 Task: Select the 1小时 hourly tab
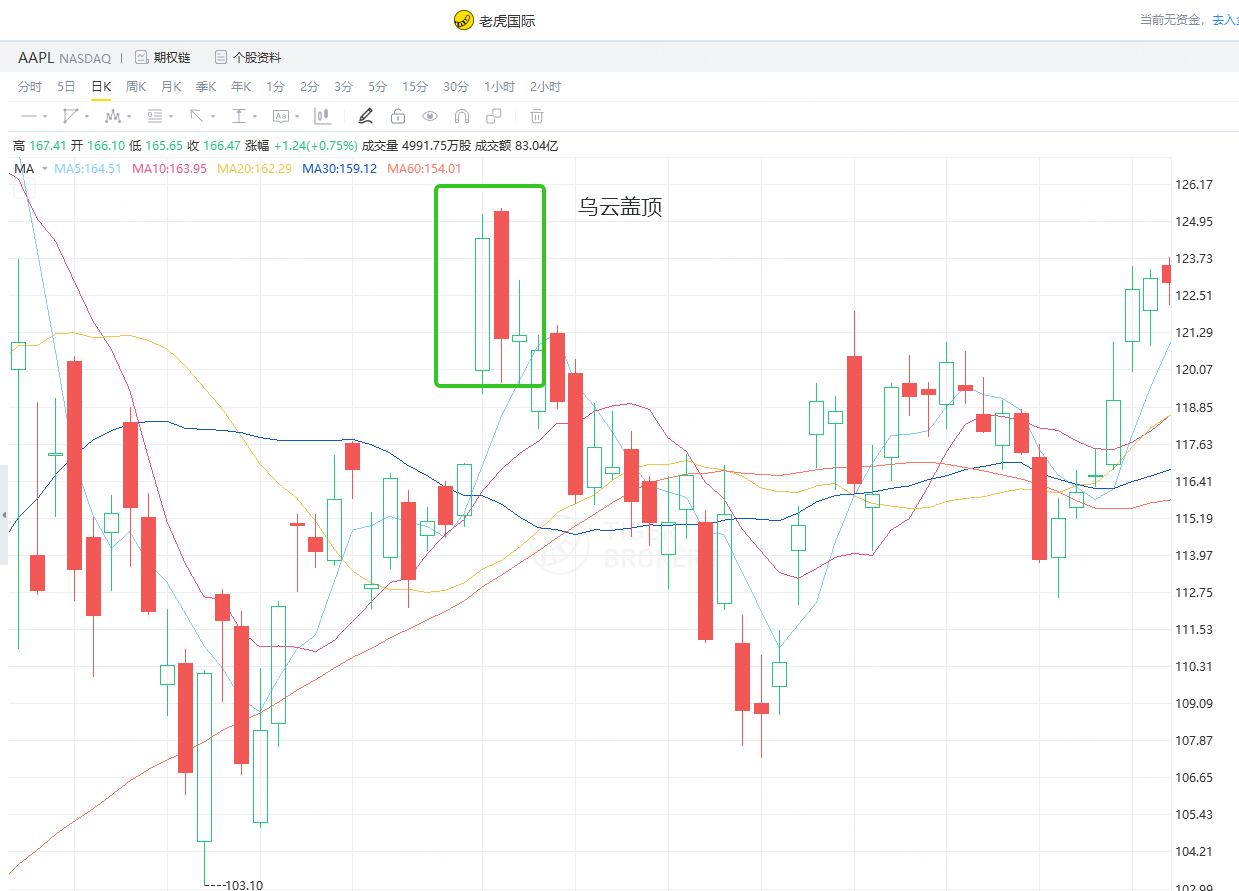pyautogui.click(x=500, y=87)
